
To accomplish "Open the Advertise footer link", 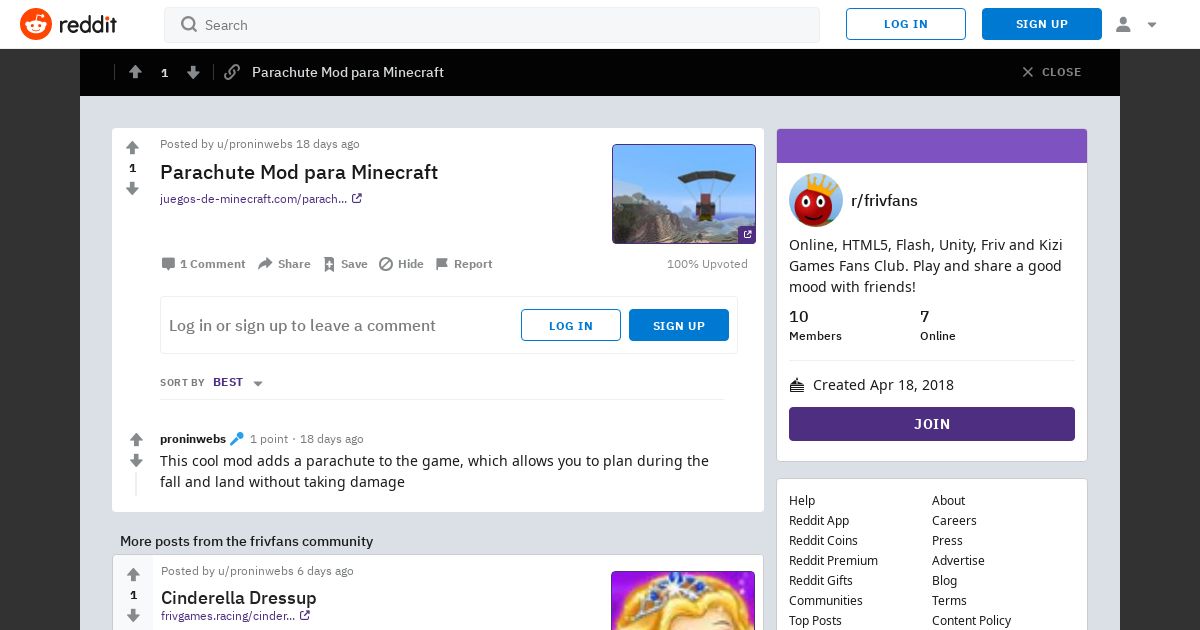I will click(x=958, y=560).
